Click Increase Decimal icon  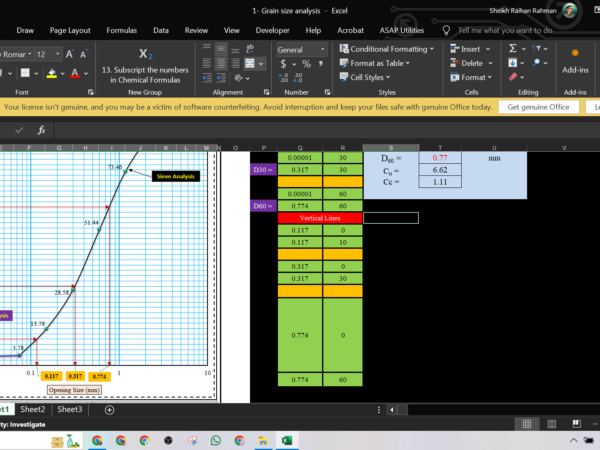tap(284, 78)
